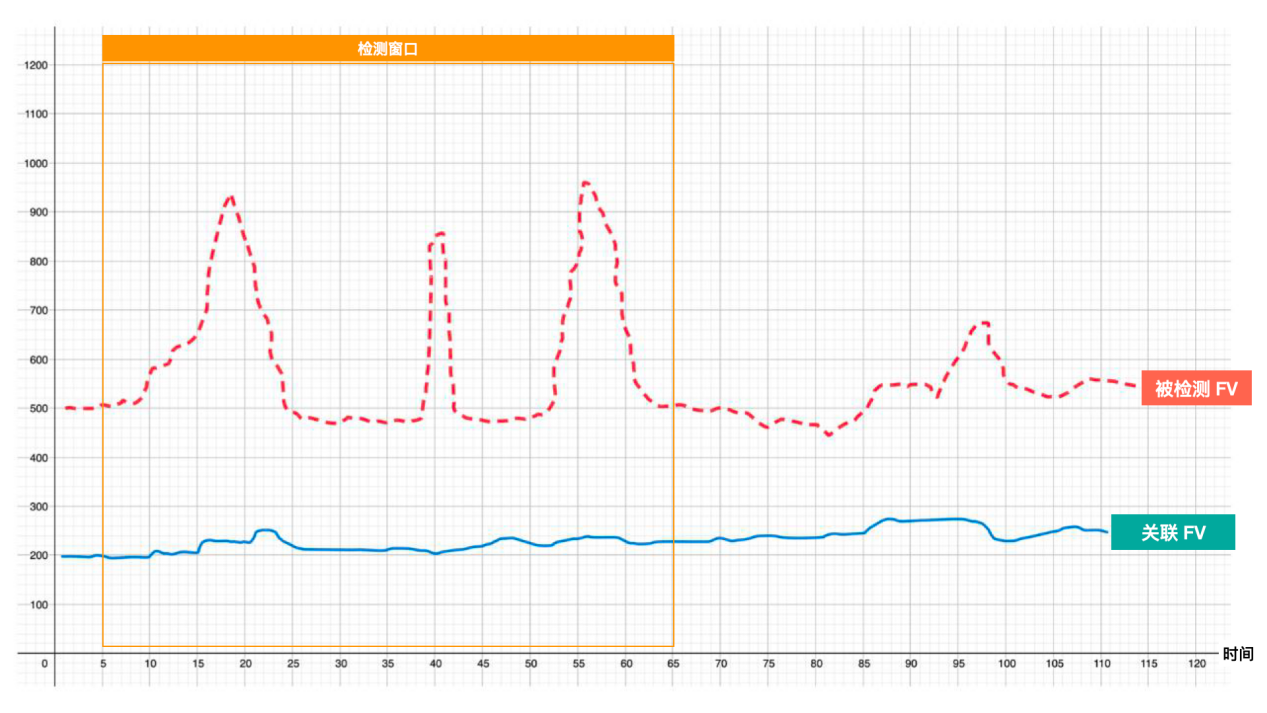1267x713 pixels.
Task: Click the blue curve bump near time 22
Action: [265, 530]
